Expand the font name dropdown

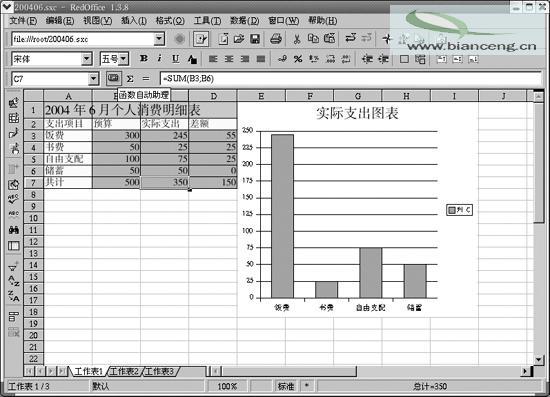click(x=86, y=59)
